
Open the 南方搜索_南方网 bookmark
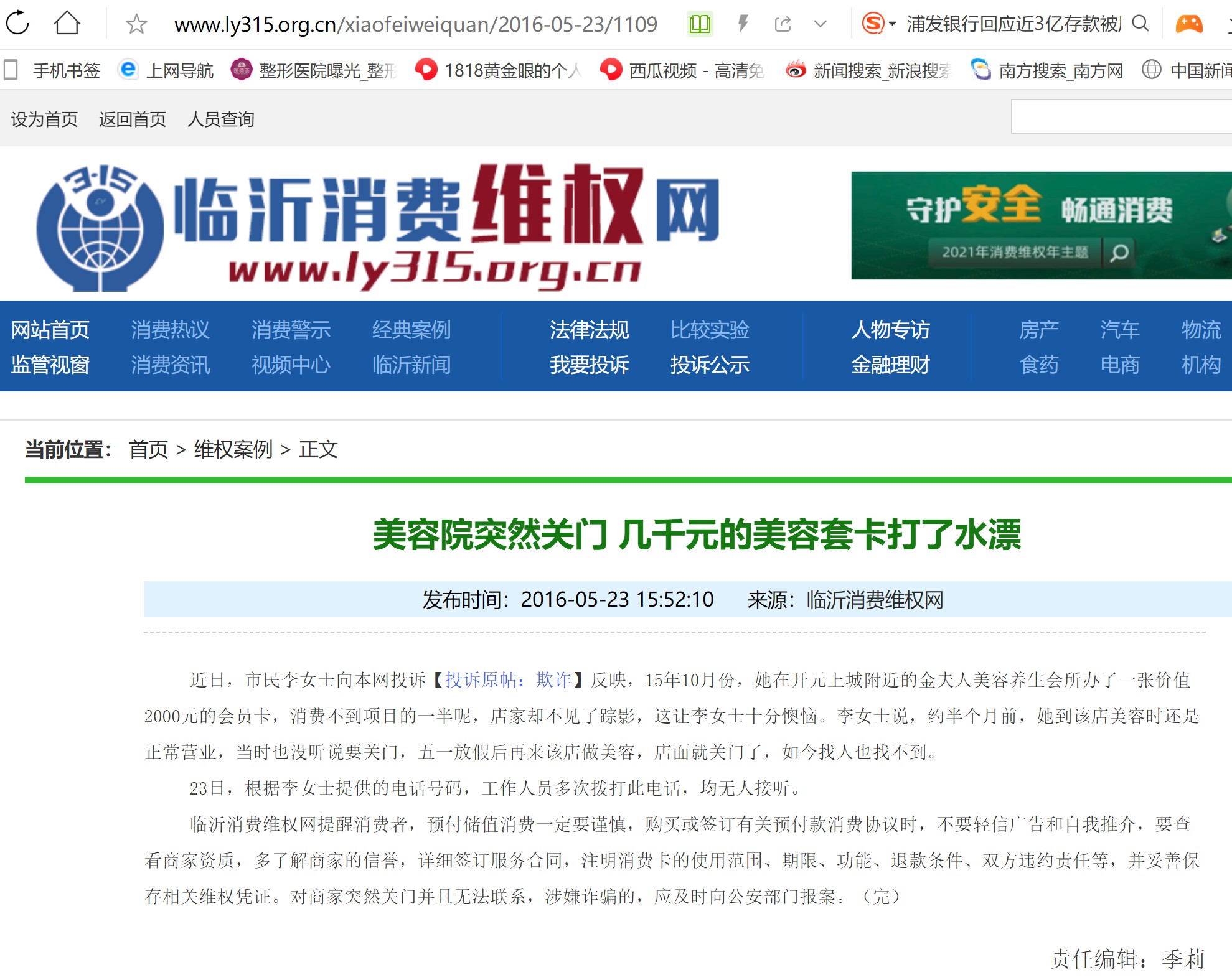(1047, 70)
